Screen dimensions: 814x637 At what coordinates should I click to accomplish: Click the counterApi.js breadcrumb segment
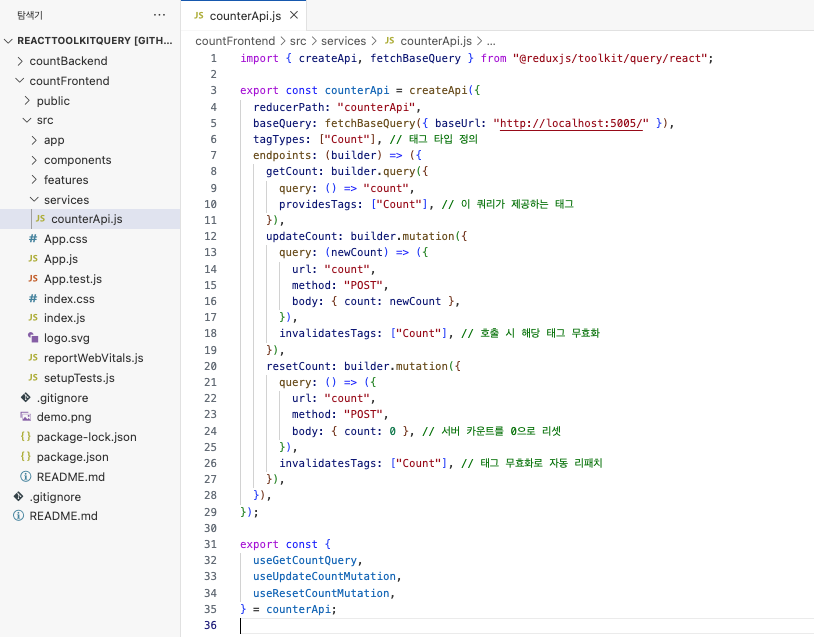[x=436, y=41]
